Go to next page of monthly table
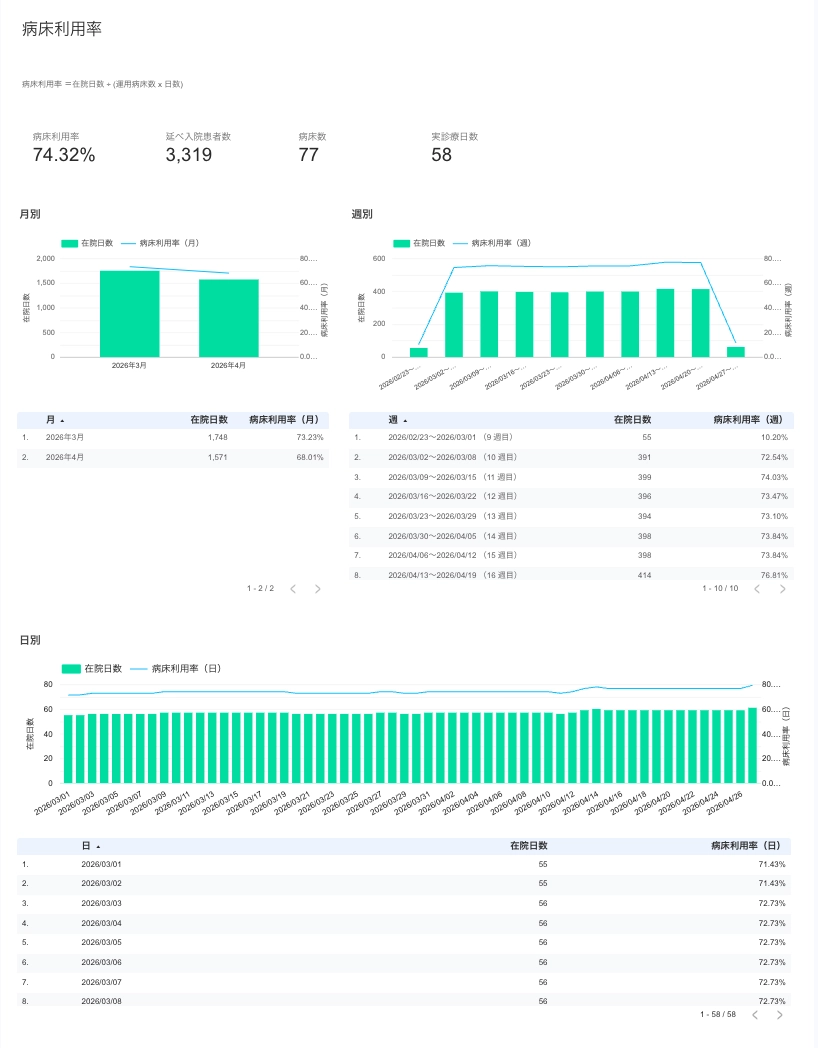The height and width of the screenshot is (1048, 818). (x=317, y=589)
